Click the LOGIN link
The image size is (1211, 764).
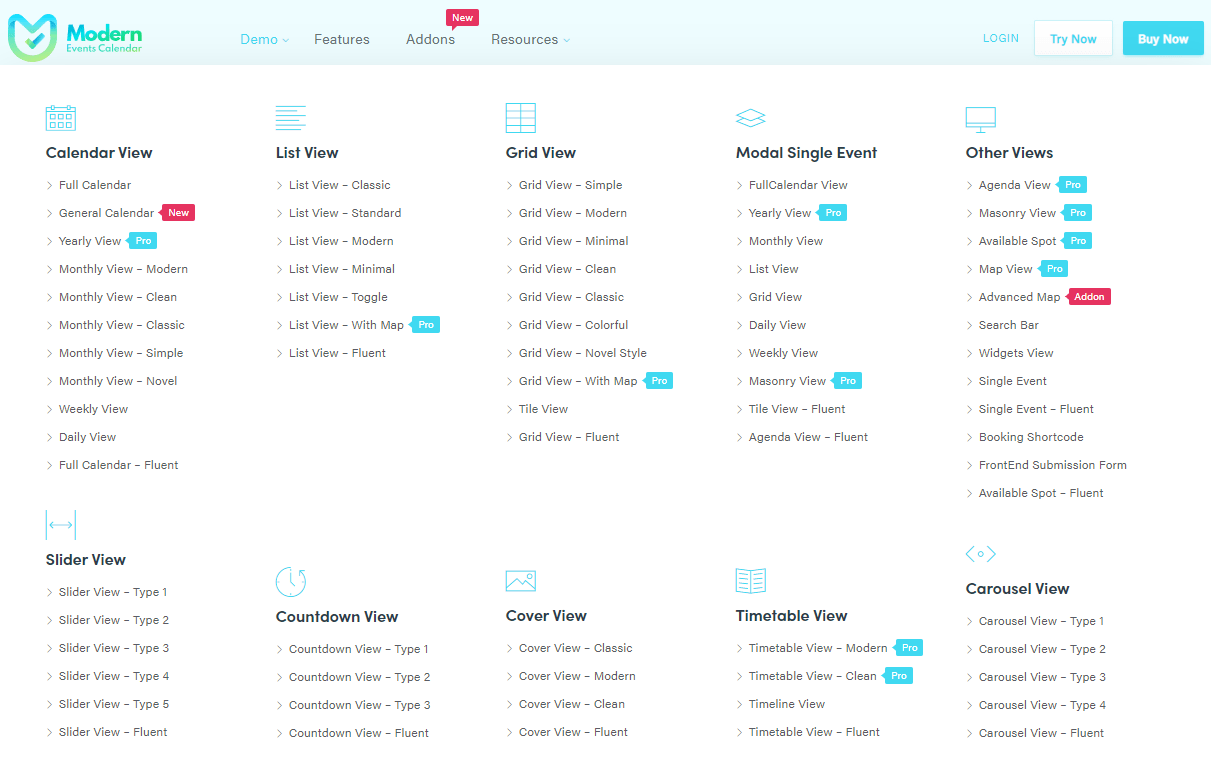pos(1000,38)
